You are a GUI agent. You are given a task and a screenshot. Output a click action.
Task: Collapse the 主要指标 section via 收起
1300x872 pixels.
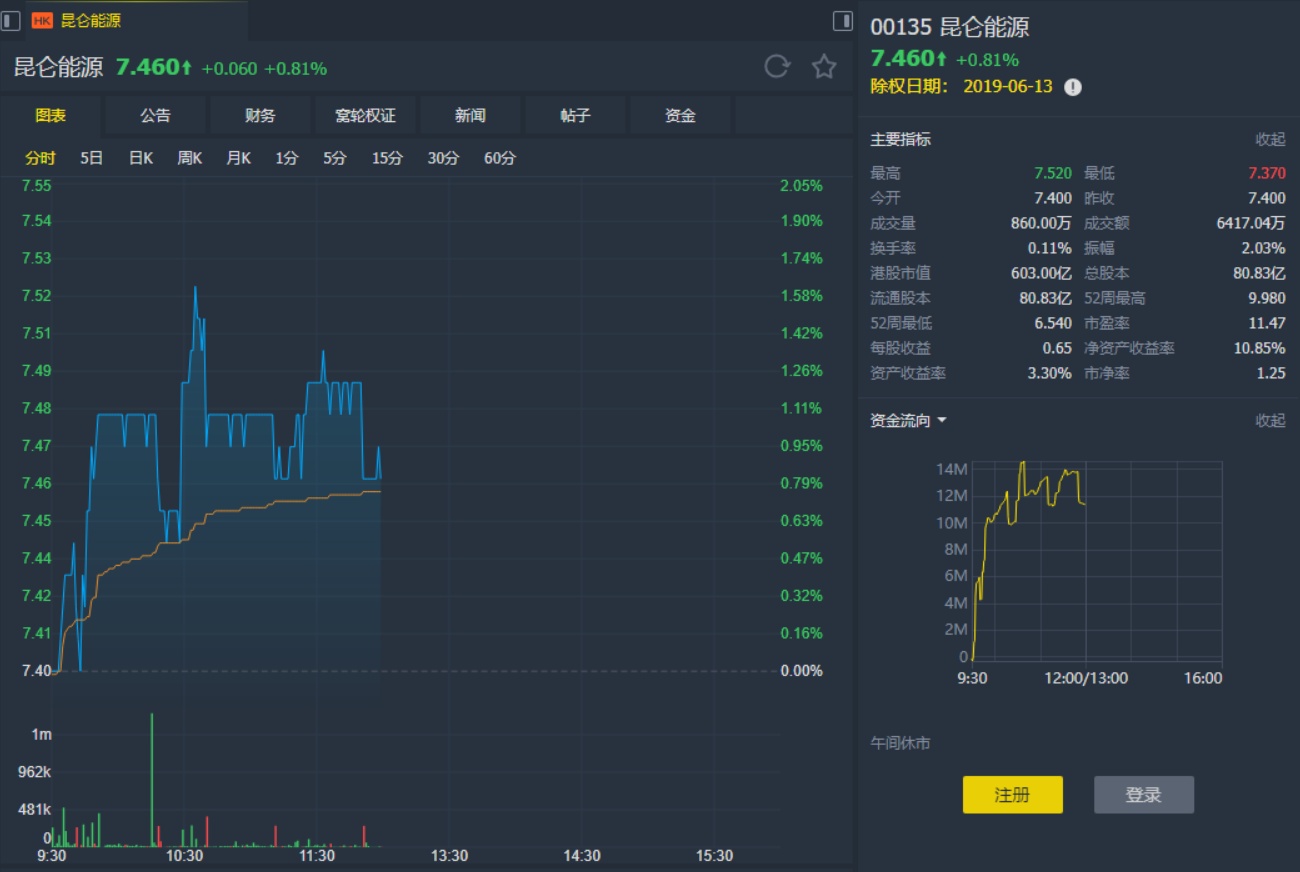(1270, 140)
